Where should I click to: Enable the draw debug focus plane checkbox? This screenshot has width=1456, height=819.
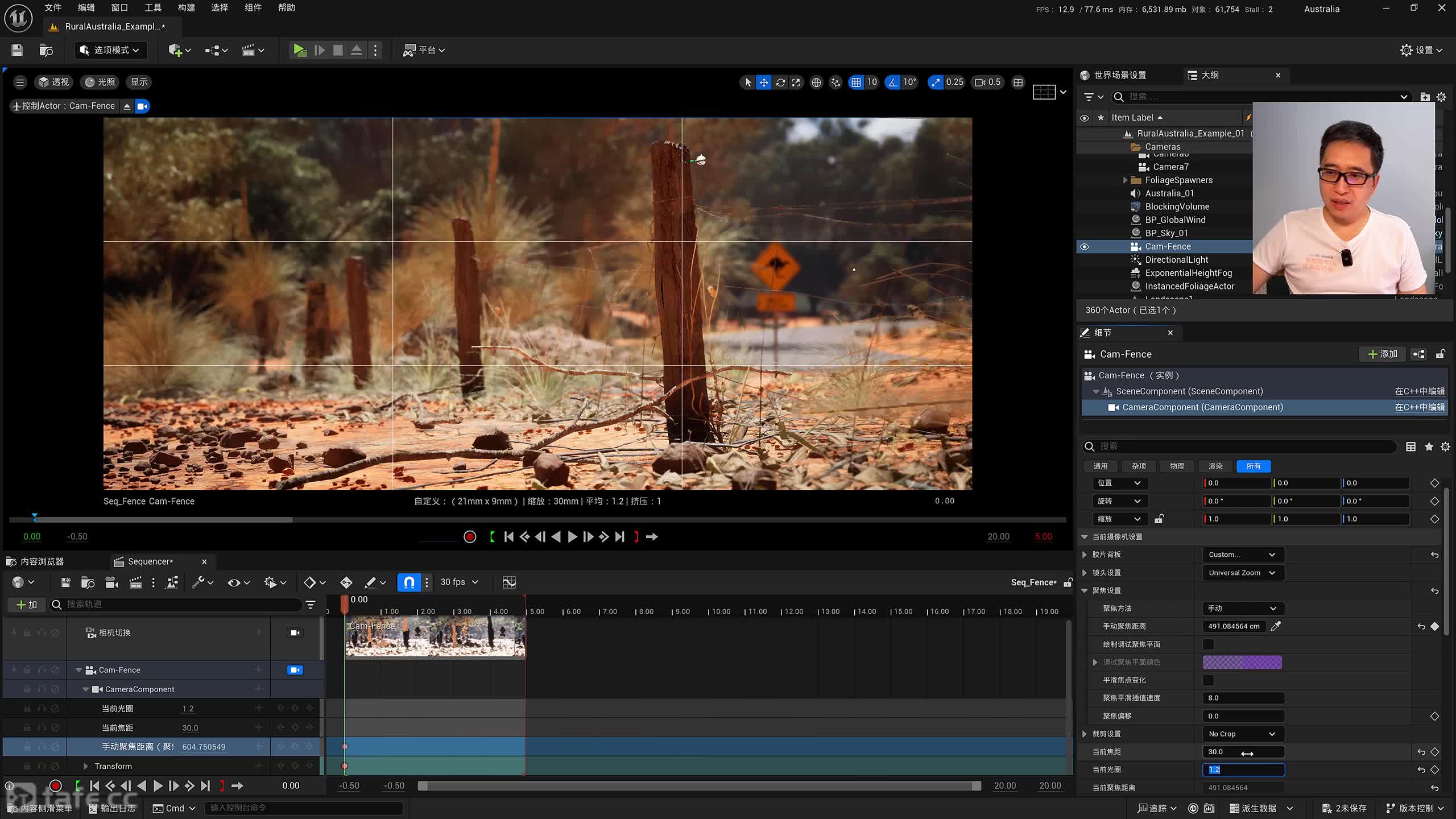[1208, 644]
